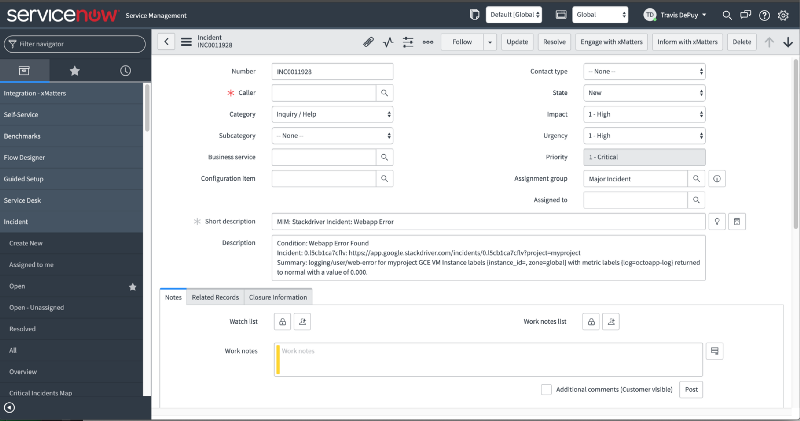Open the history clock tab in navigator

pyautogui.click(x=124, y=71)
